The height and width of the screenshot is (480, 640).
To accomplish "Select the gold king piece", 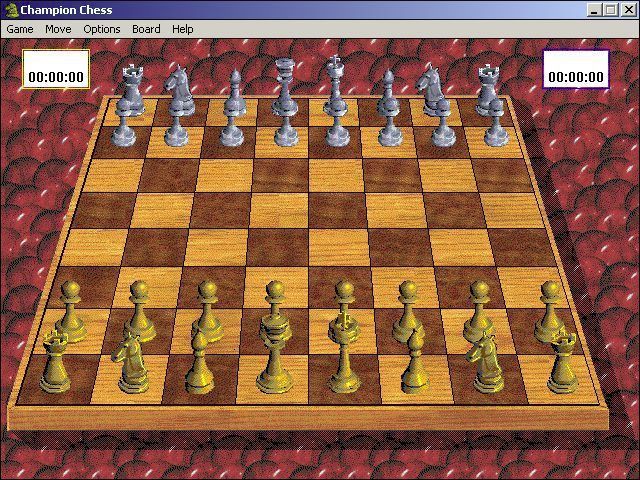I will (344, 355).
